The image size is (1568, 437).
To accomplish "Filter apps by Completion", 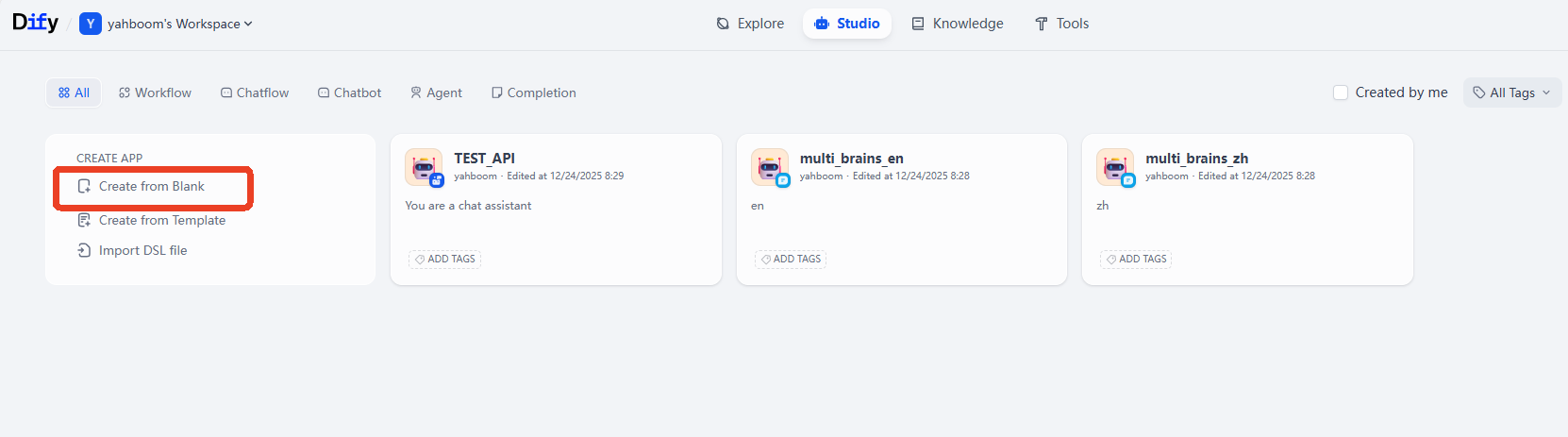I will (533, 92).
